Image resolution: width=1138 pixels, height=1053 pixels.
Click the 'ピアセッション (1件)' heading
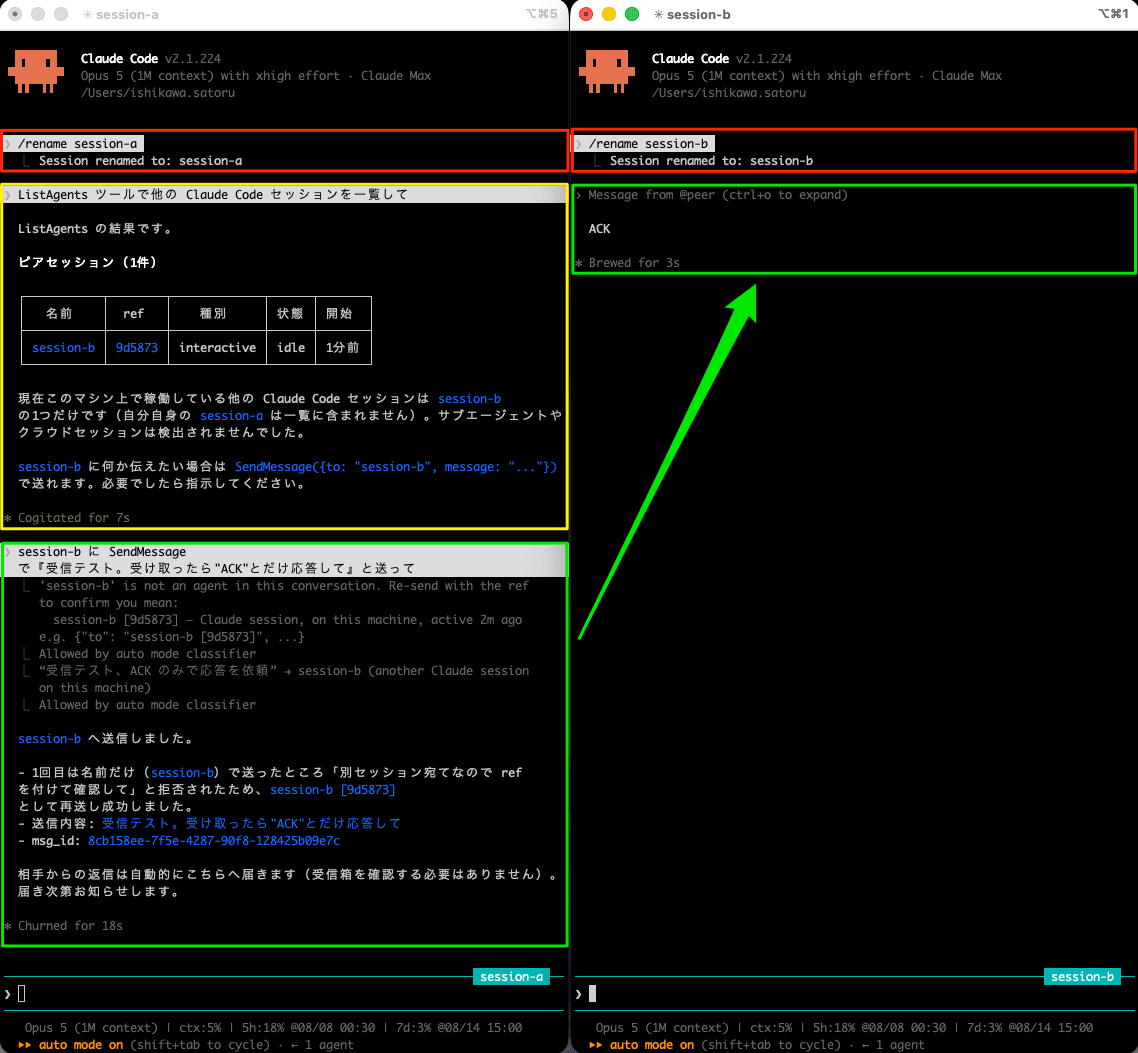[87, 262]
